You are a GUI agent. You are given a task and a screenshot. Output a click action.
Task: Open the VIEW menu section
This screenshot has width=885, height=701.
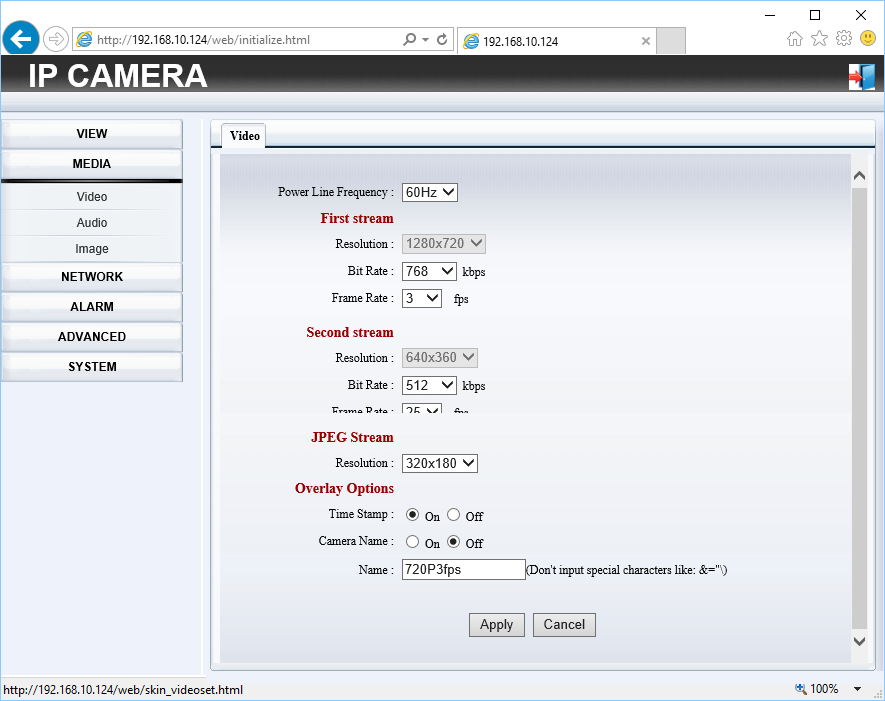click(x=92, y=134)
